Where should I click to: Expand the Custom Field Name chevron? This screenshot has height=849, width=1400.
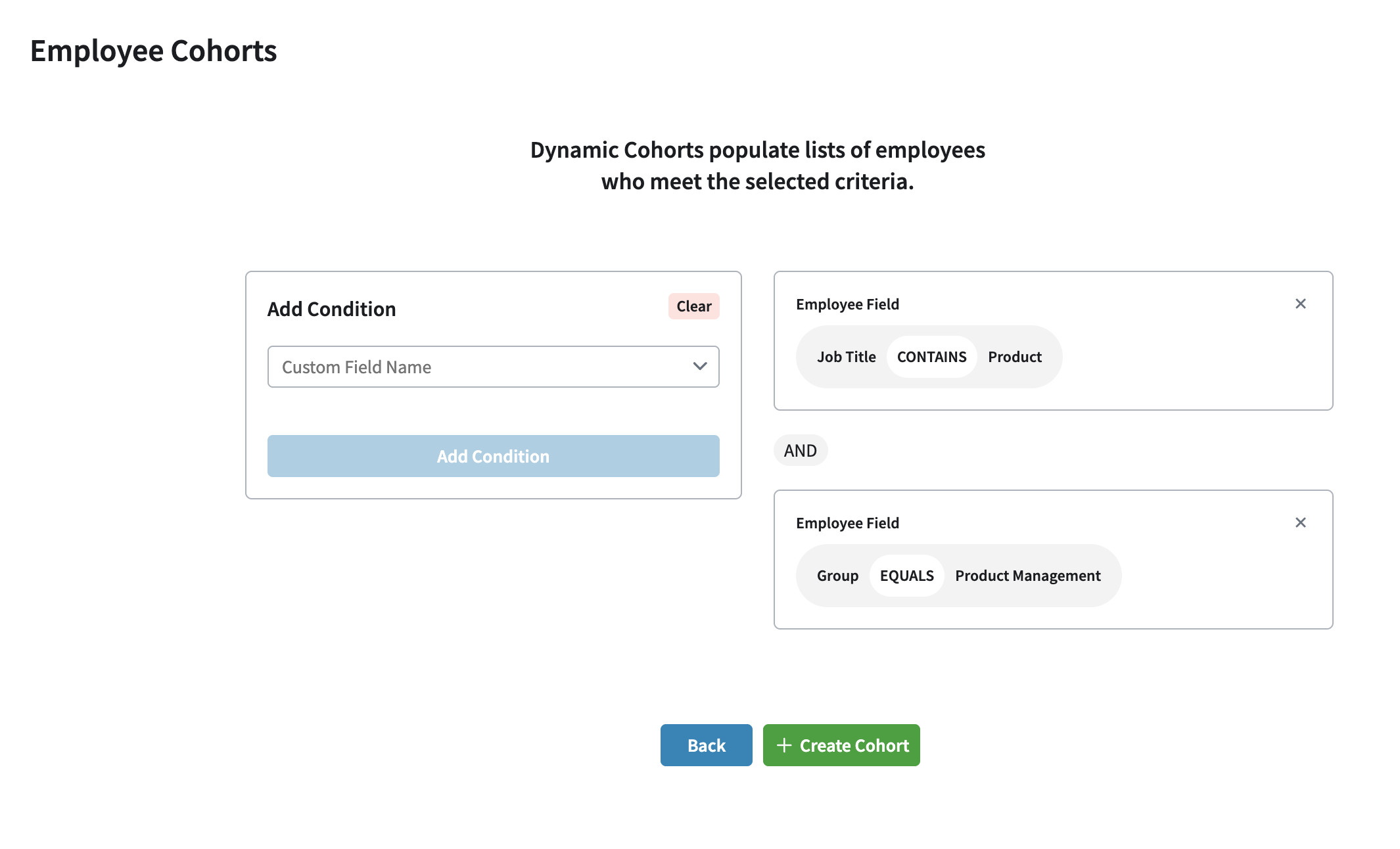(700, 367)
